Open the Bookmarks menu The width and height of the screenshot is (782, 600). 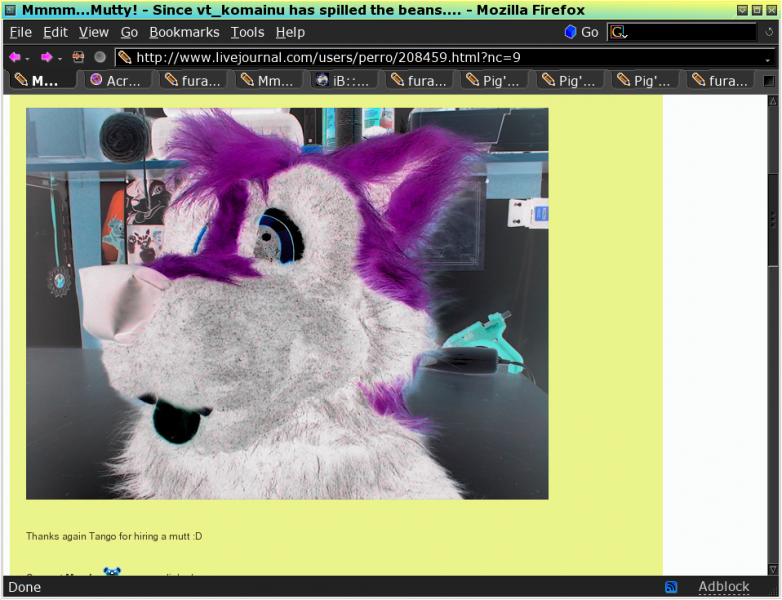184,32
